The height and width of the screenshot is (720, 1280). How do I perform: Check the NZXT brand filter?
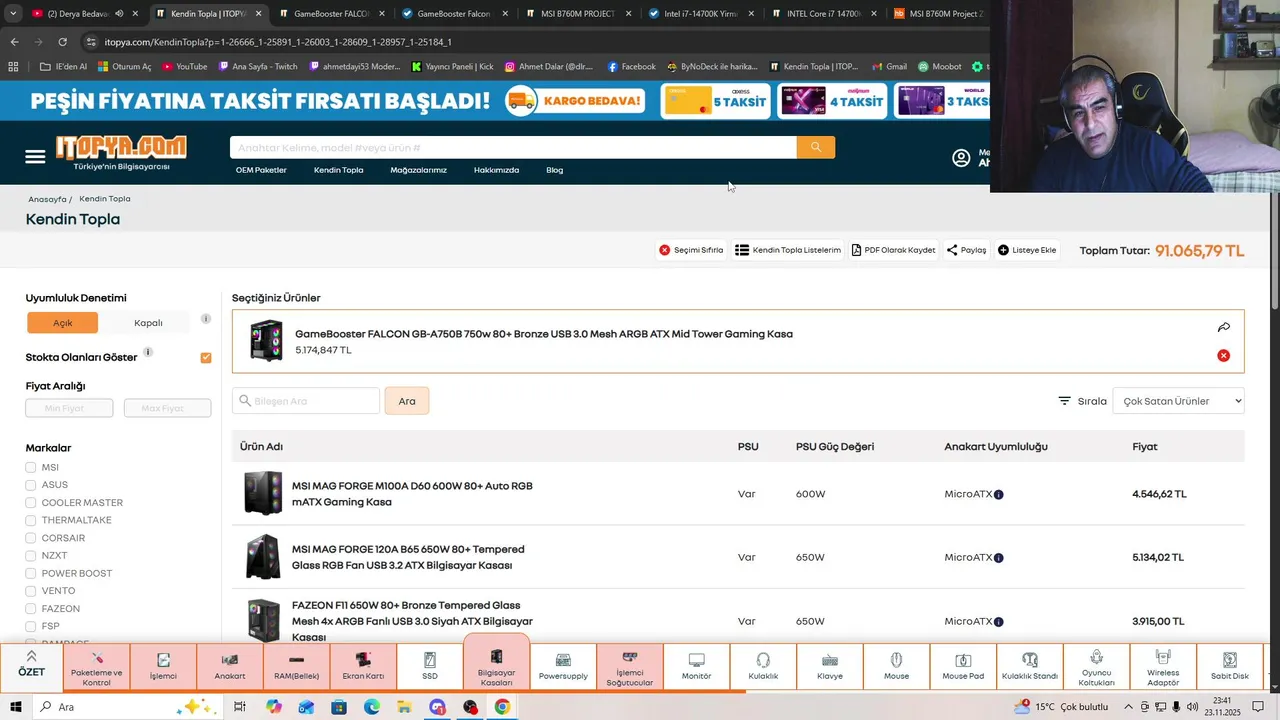click(31, 556)
